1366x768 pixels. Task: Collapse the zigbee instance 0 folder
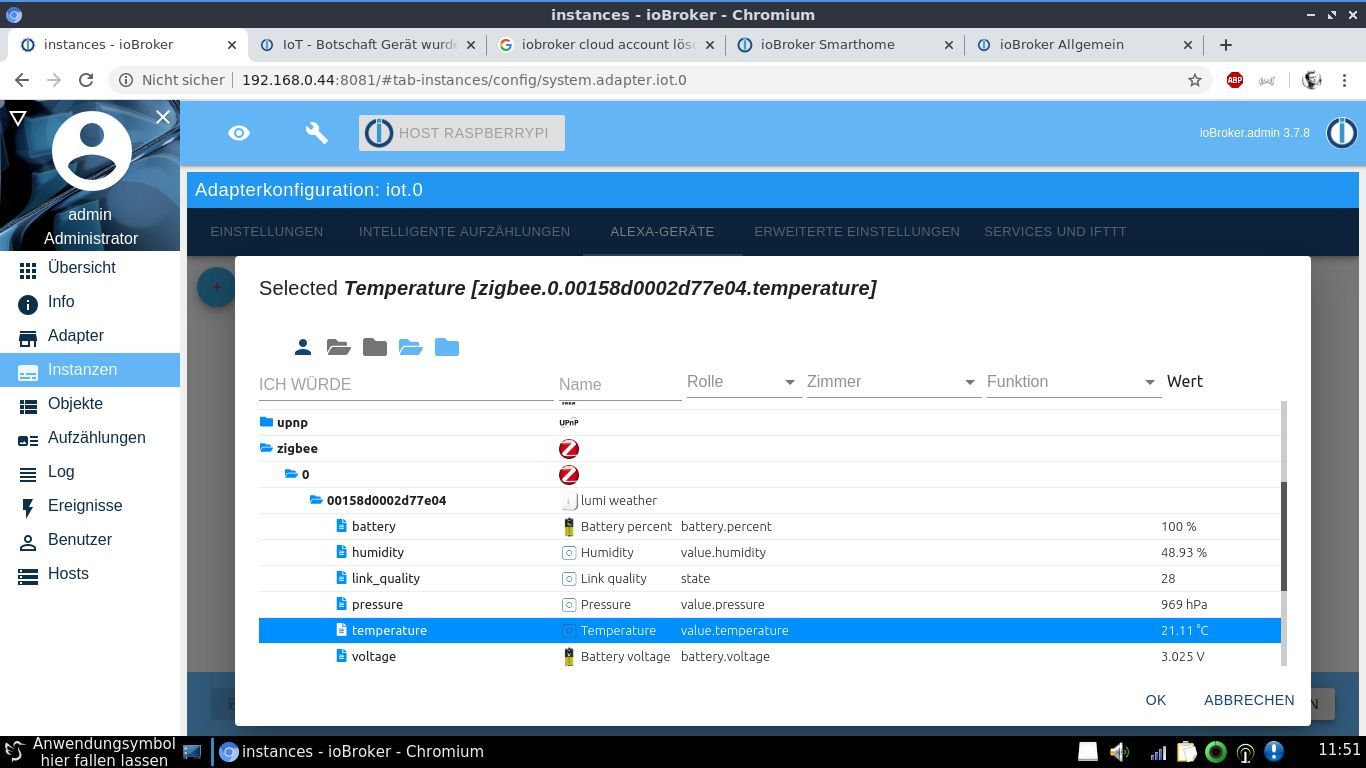(x=291, y=474)
